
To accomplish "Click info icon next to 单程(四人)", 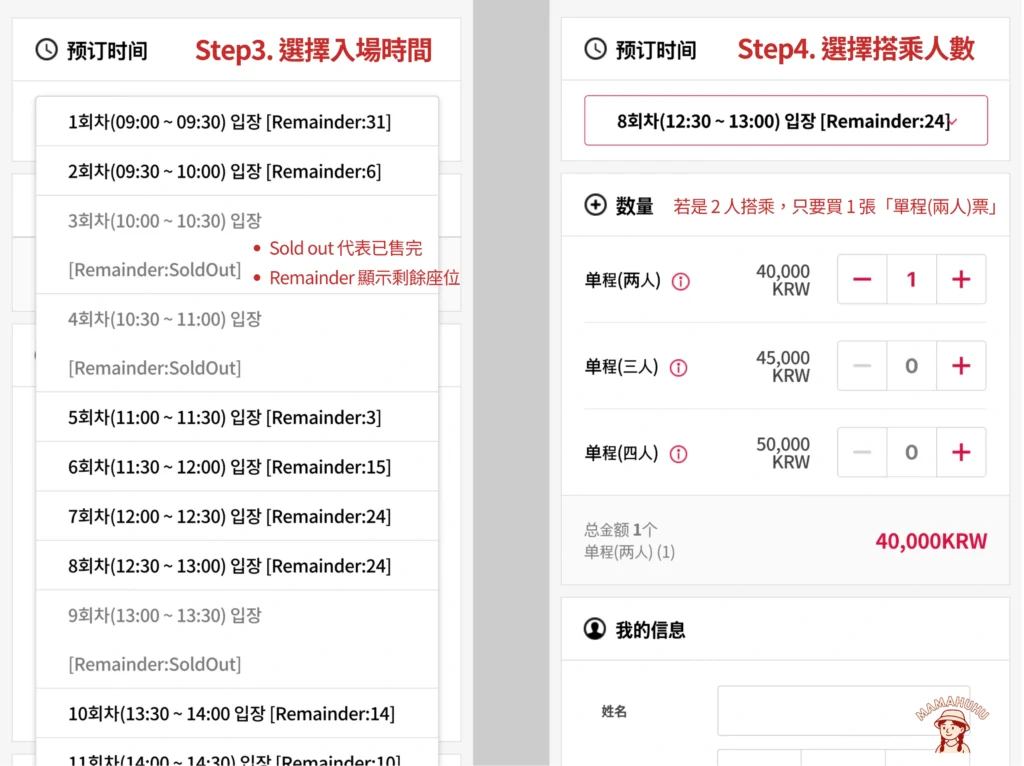I will point(679,454).
